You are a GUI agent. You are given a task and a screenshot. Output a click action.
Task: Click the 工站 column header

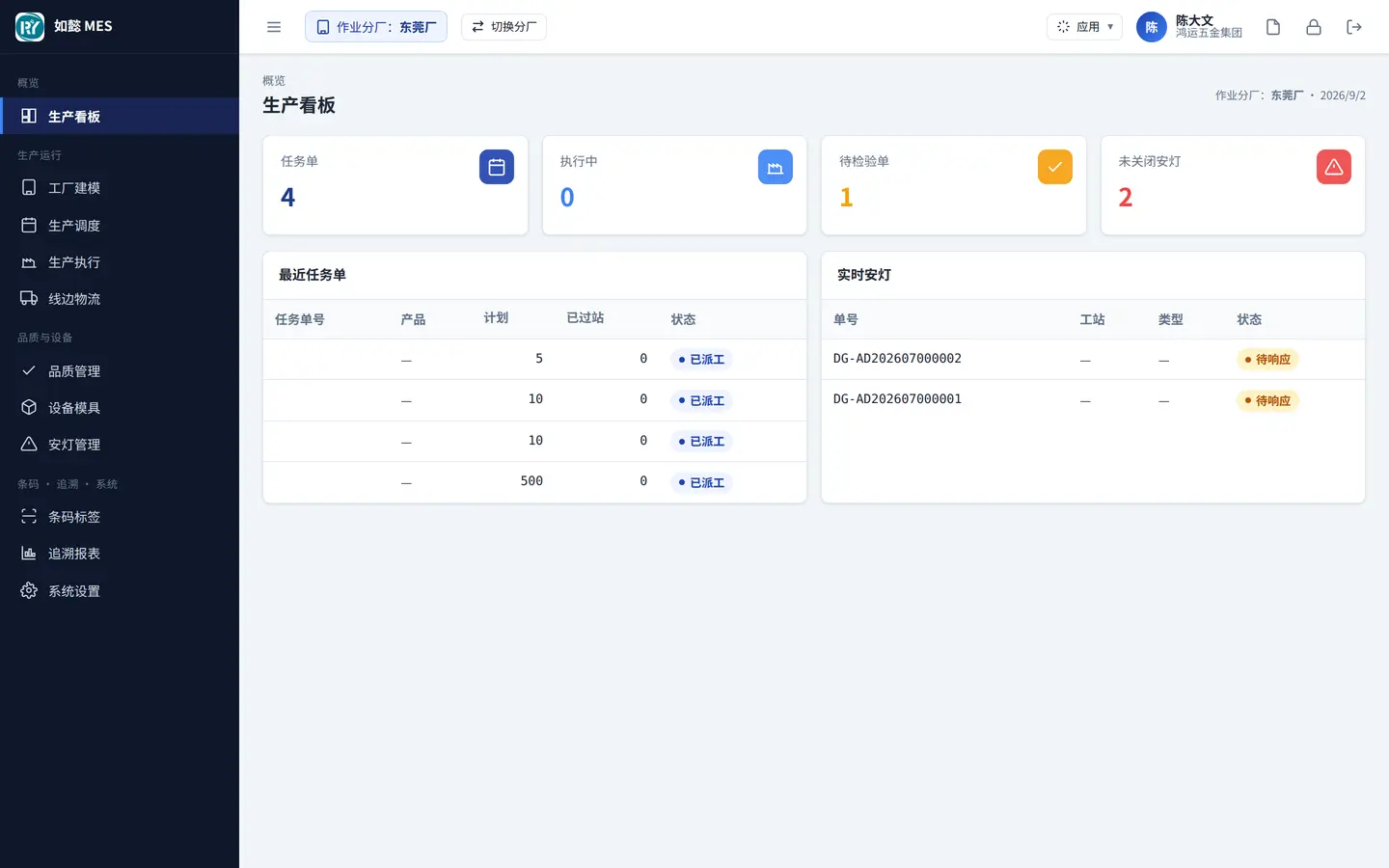1092,319
